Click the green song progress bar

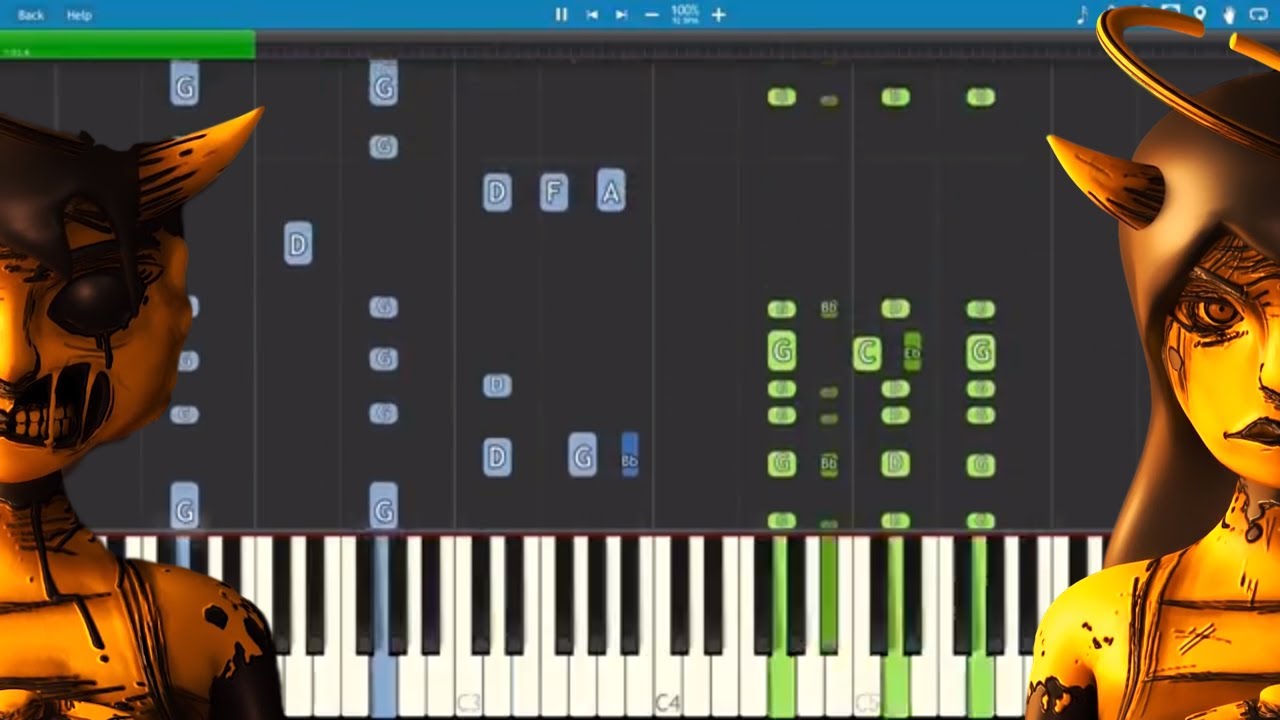127,45
